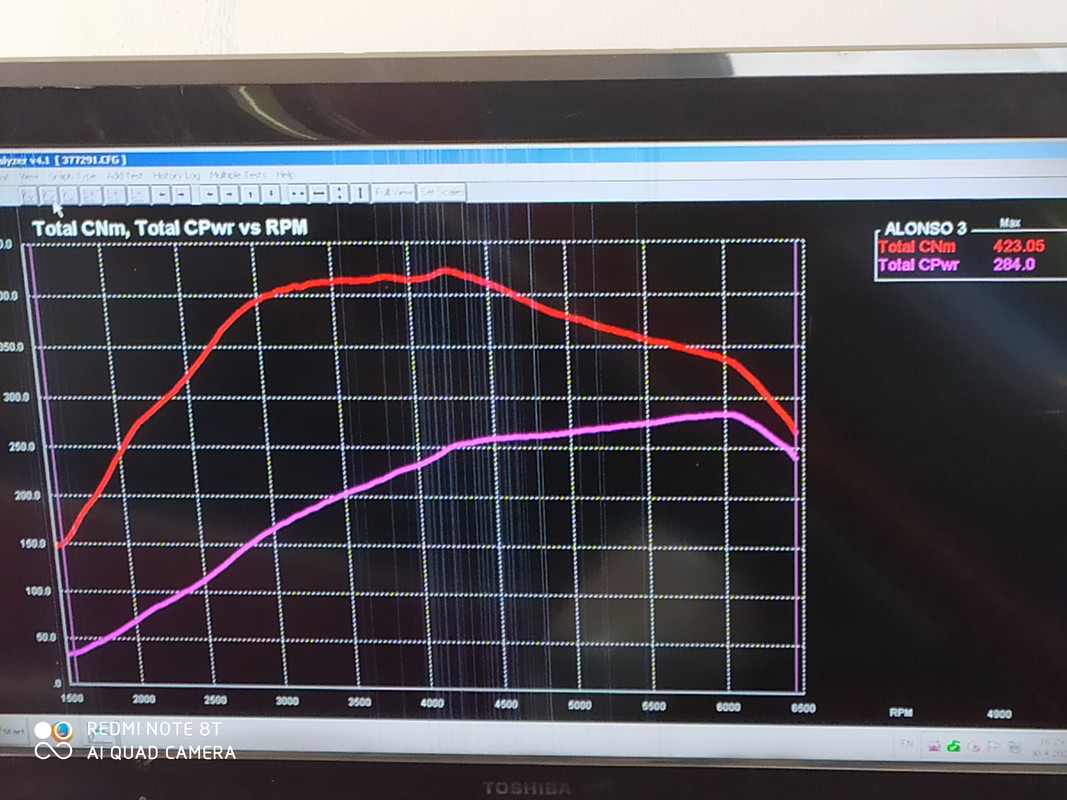Image resolution: width=1067 pixels, height=800 pixels.
Task: Click the magenta power curve peak
Action: [729, 414]
